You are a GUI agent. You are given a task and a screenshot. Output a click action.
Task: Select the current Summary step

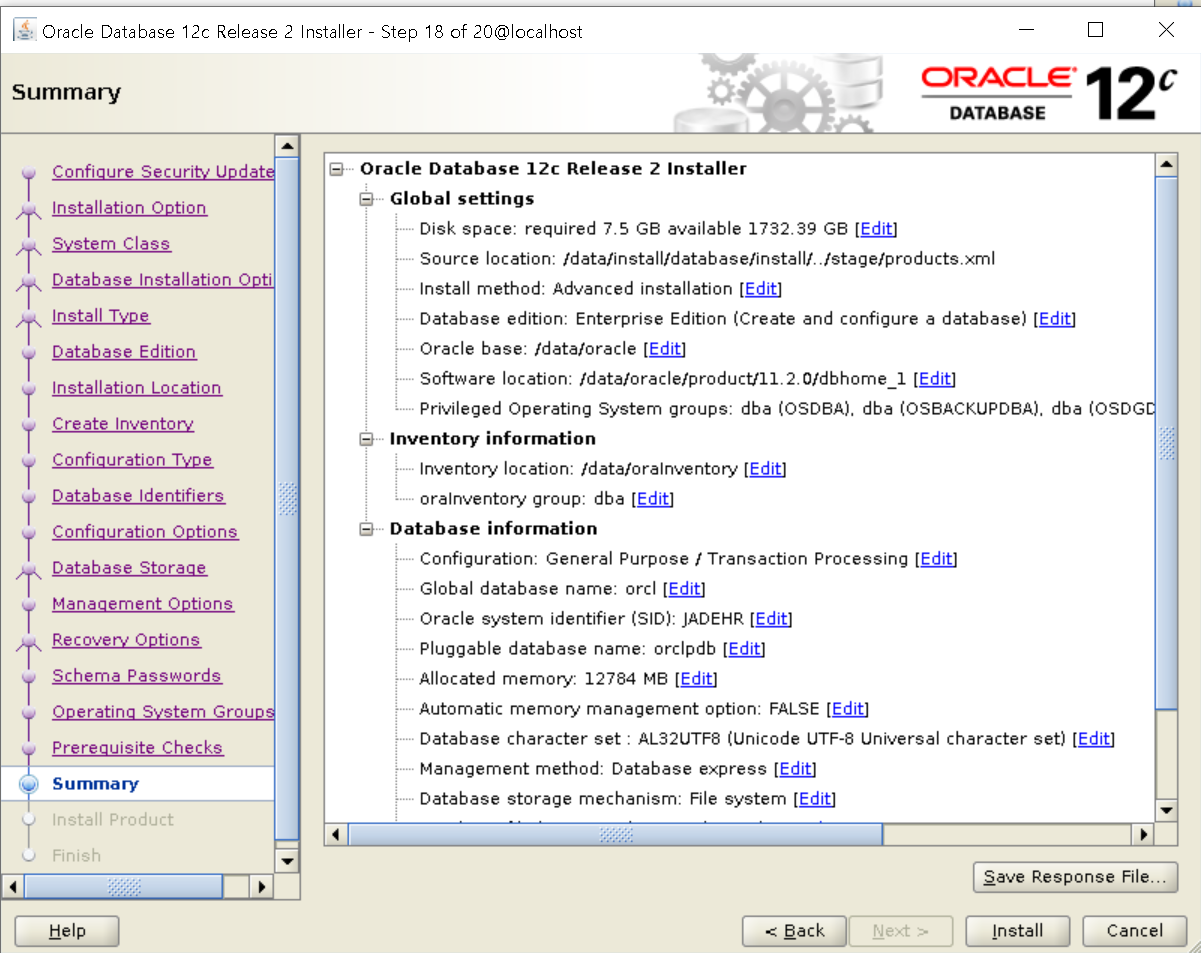pos(95,784)
